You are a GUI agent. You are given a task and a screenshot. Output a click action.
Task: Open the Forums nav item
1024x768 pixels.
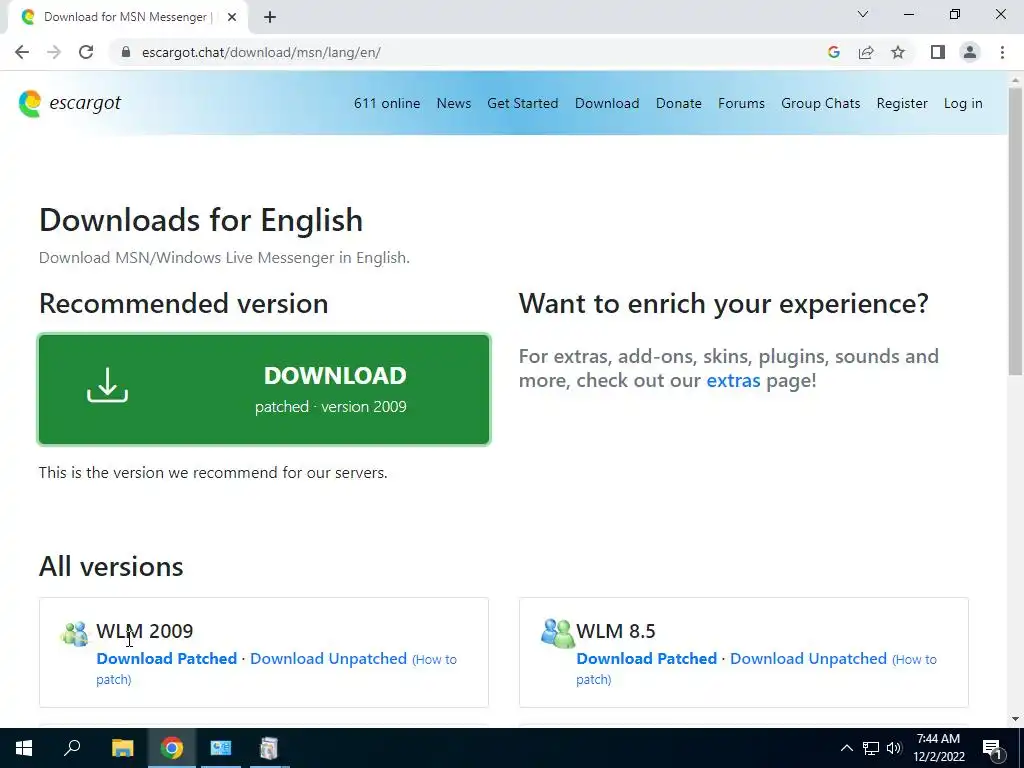click(741, 103)
